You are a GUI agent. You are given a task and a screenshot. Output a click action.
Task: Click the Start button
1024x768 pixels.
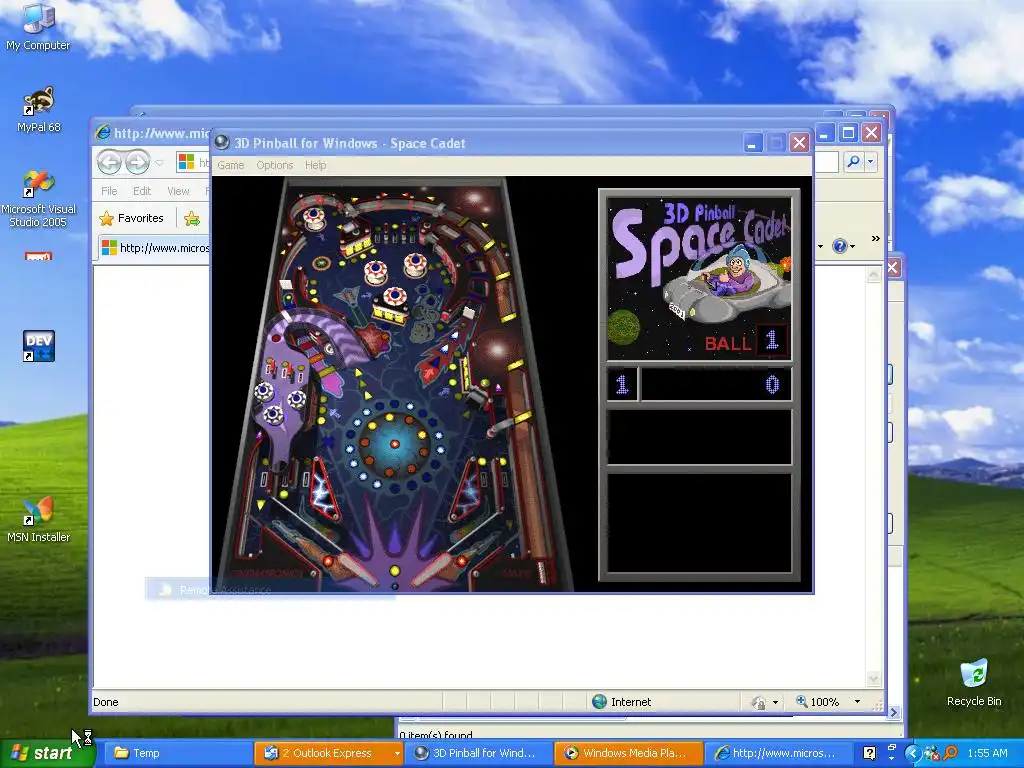(47, 753)
